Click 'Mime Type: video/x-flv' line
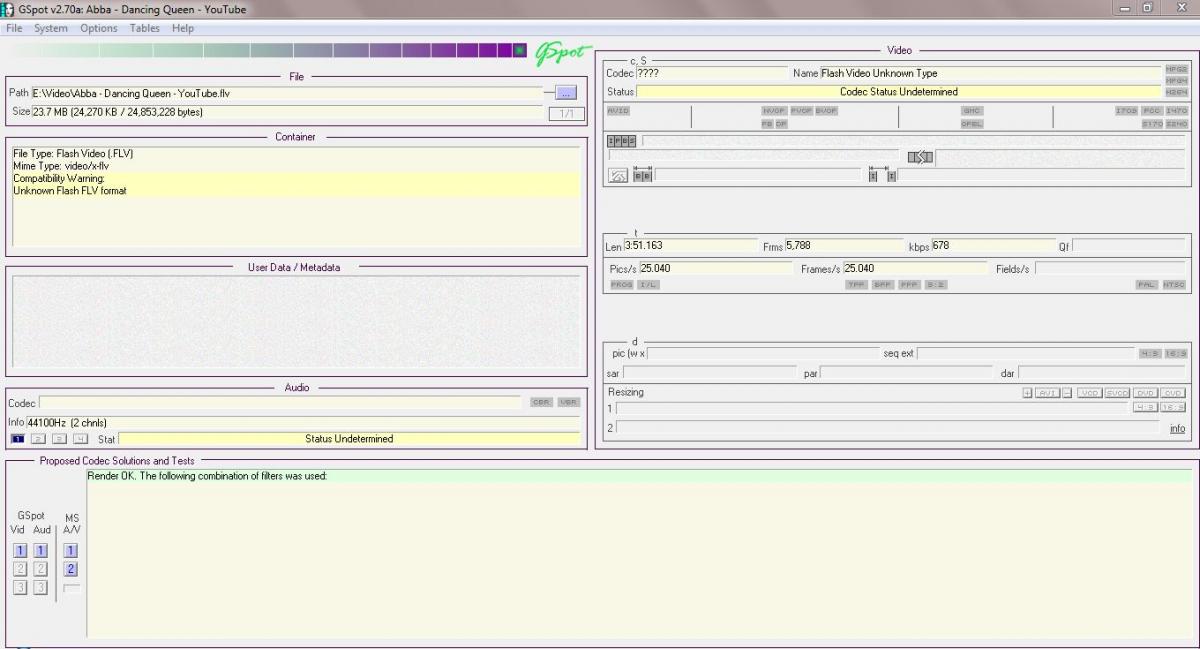 click(61, 166)
